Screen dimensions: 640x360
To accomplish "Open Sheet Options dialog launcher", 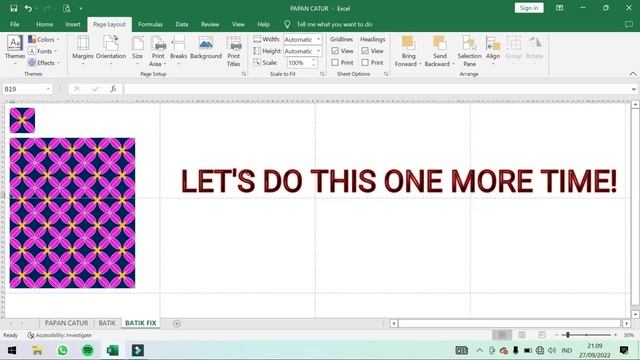I will (x=386, y=74).
